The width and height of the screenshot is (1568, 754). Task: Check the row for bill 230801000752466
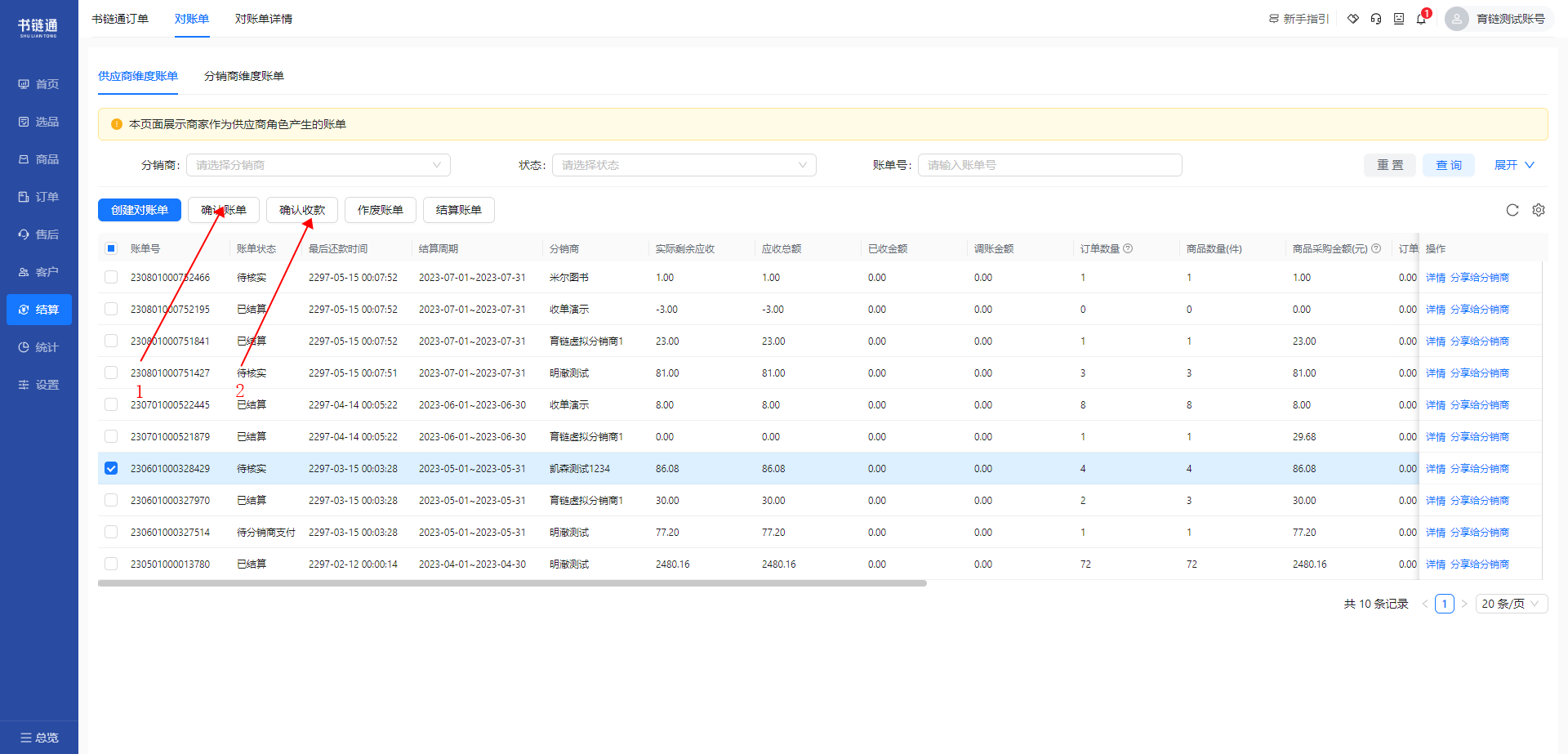tap(111, 278)
